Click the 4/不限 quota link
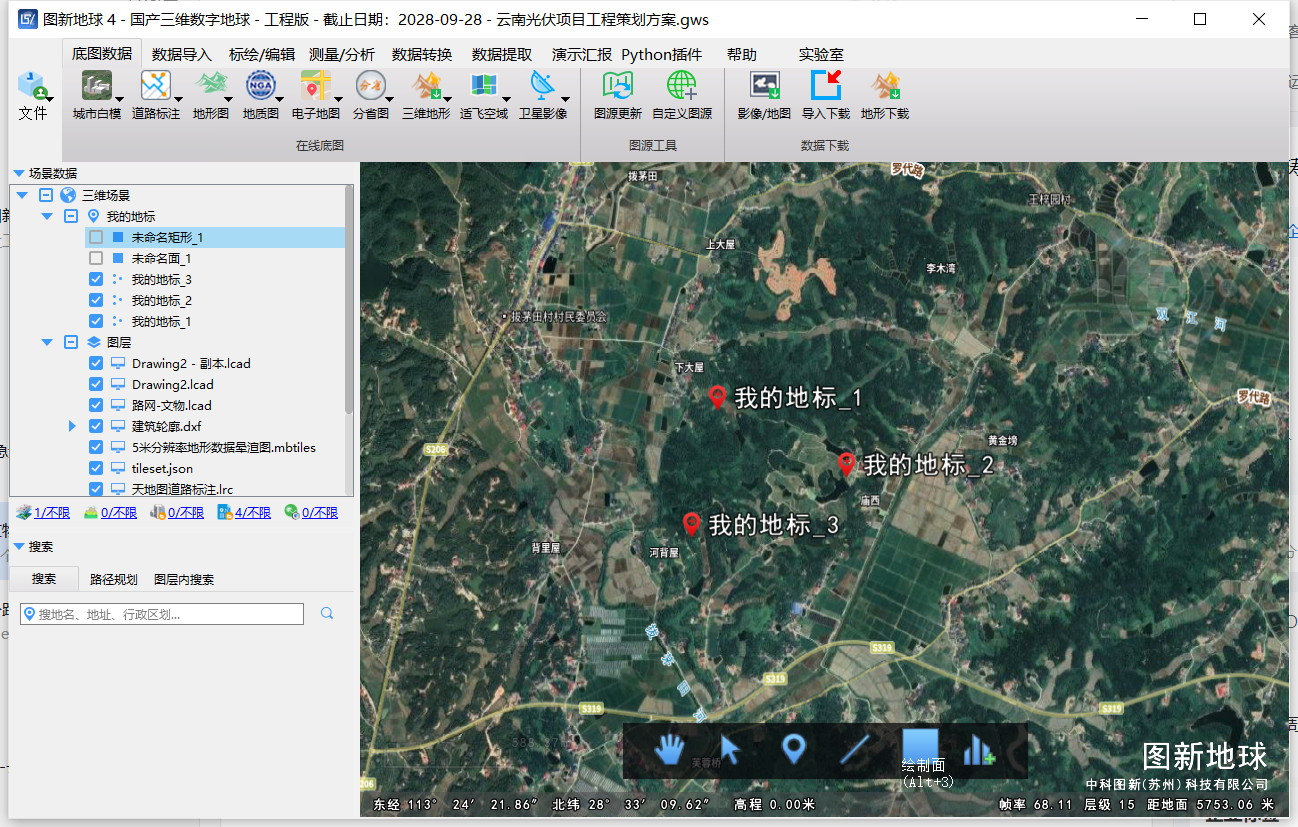The width and height of the screenshot is (1298, 827). (252, 513)
